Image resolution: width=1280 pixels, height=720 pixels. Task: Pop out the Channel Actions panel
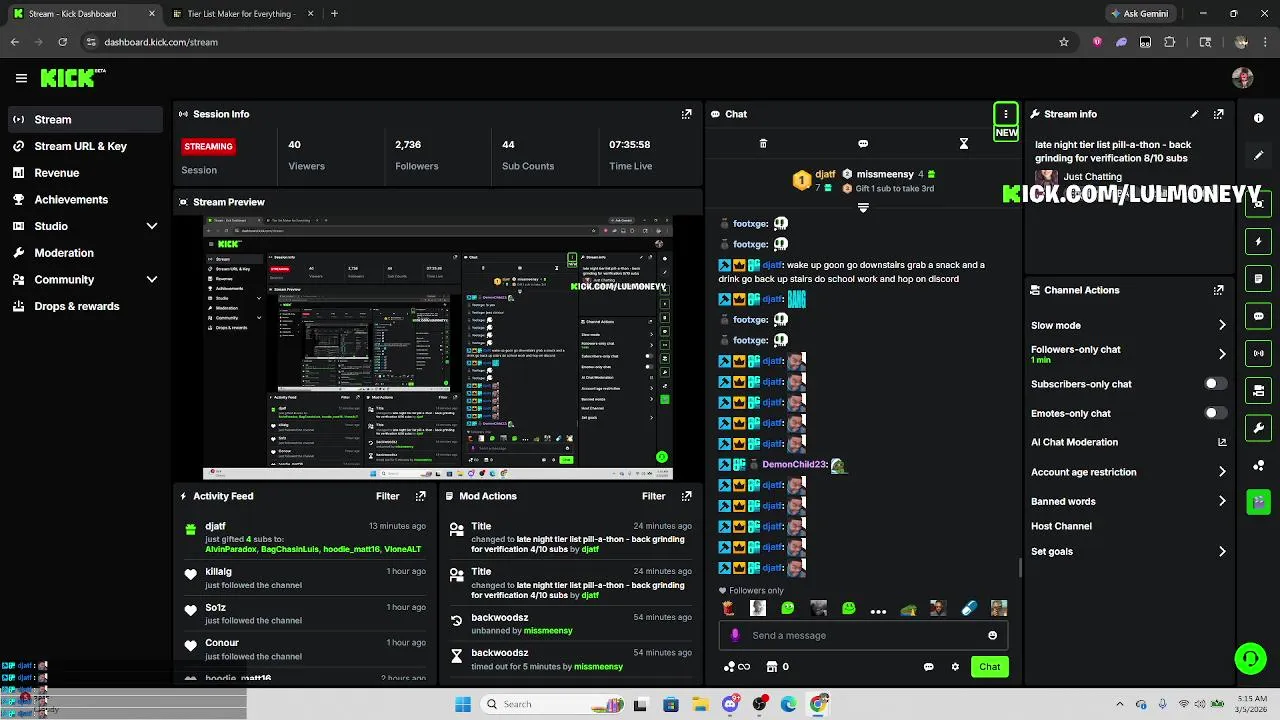tap(1218, 290)
